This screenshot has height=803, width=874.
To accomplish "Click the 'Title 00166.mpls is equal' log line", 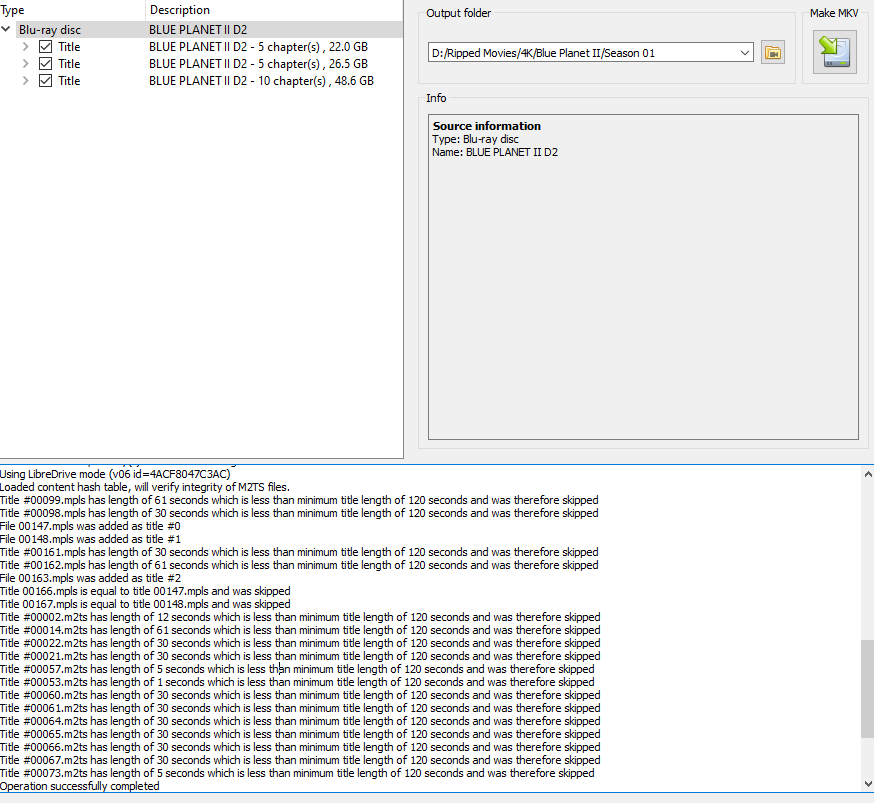I will click(x=145, y=591).
